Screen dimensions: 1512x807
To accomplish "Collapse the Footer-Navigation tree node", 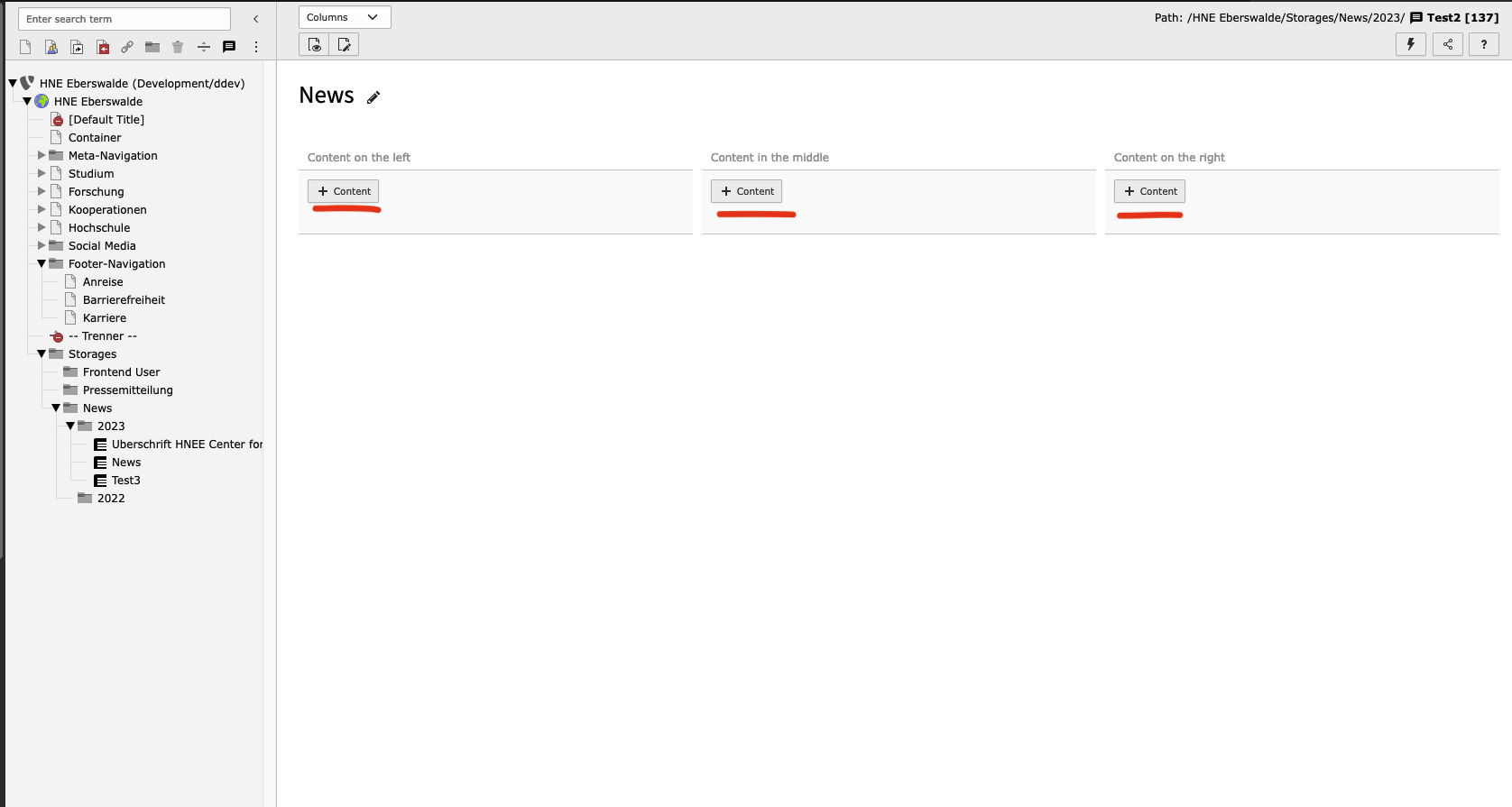I will (x=41, y=263).
